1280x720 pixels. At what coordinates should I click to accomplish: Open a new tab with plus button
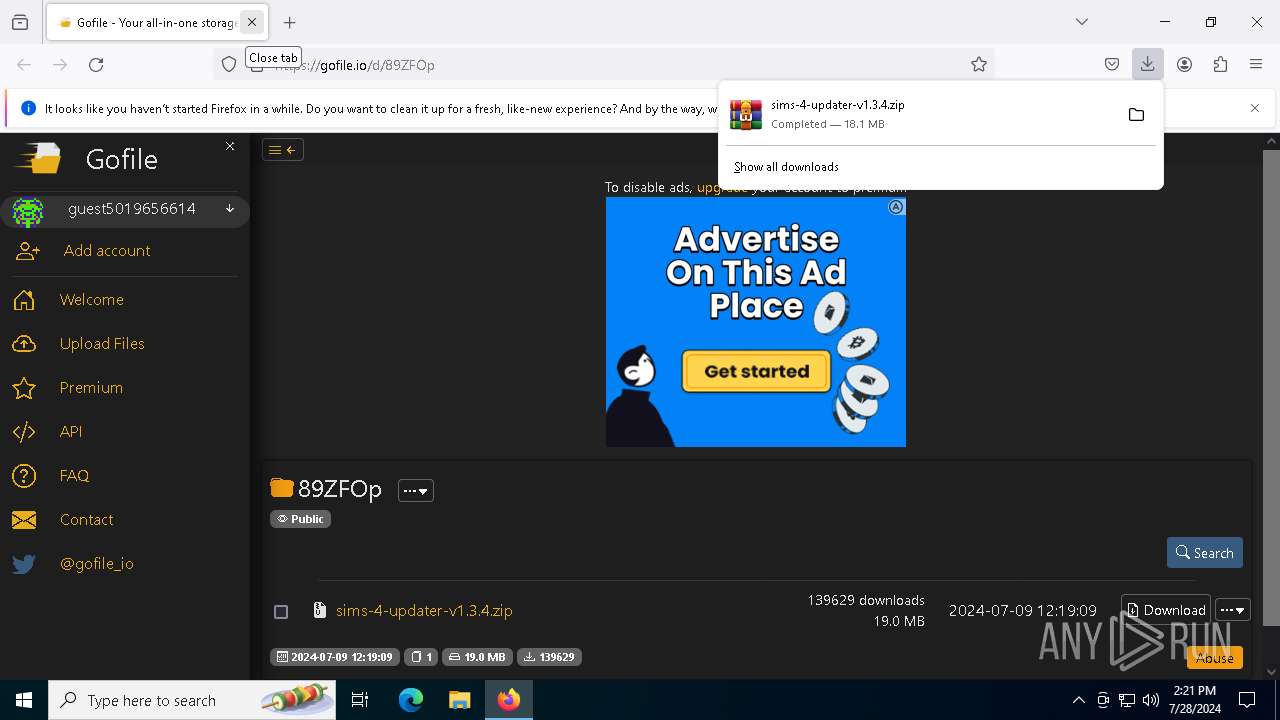(290, 22)
